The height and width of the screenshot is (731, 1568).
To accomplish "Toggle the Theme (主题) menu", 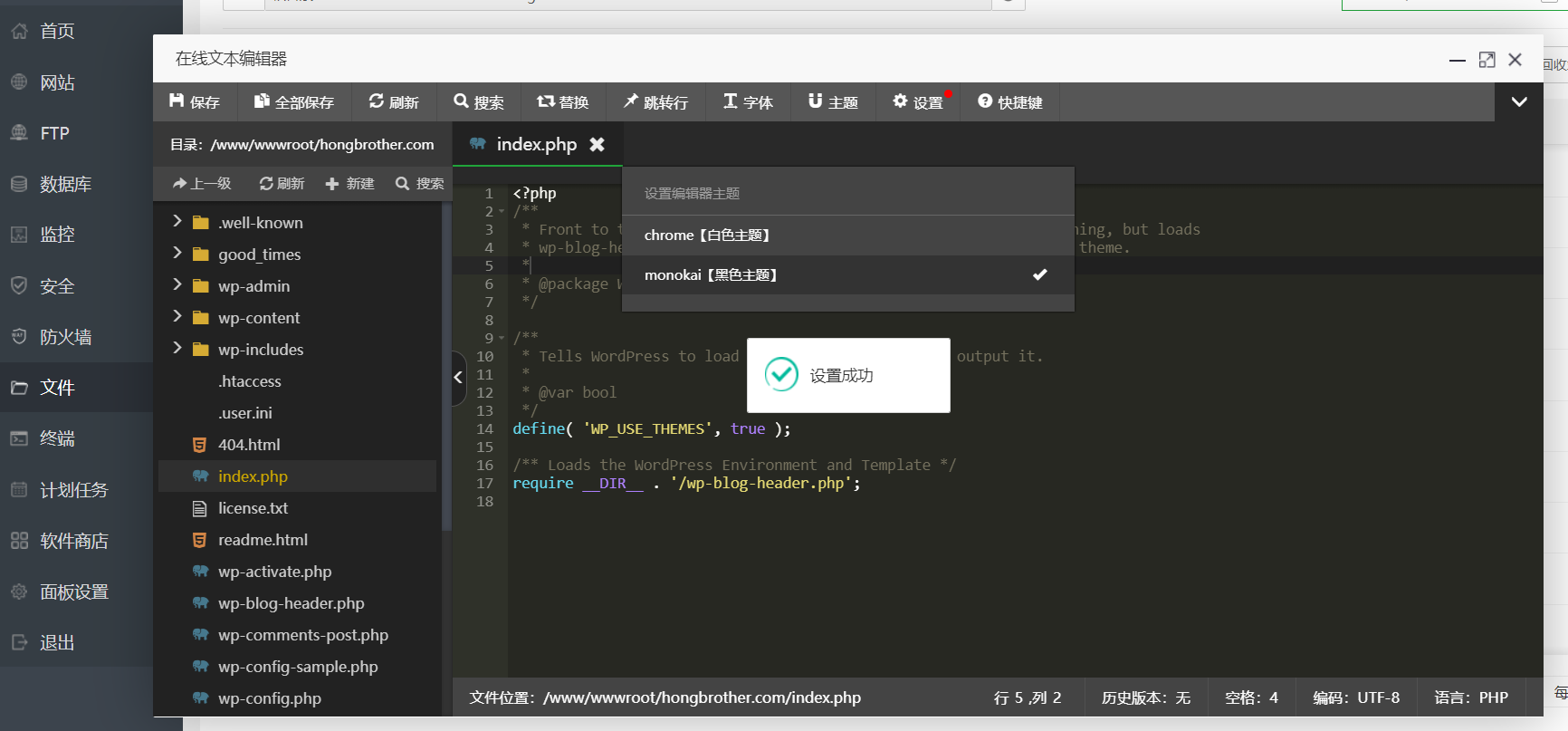I will point(833,102).
